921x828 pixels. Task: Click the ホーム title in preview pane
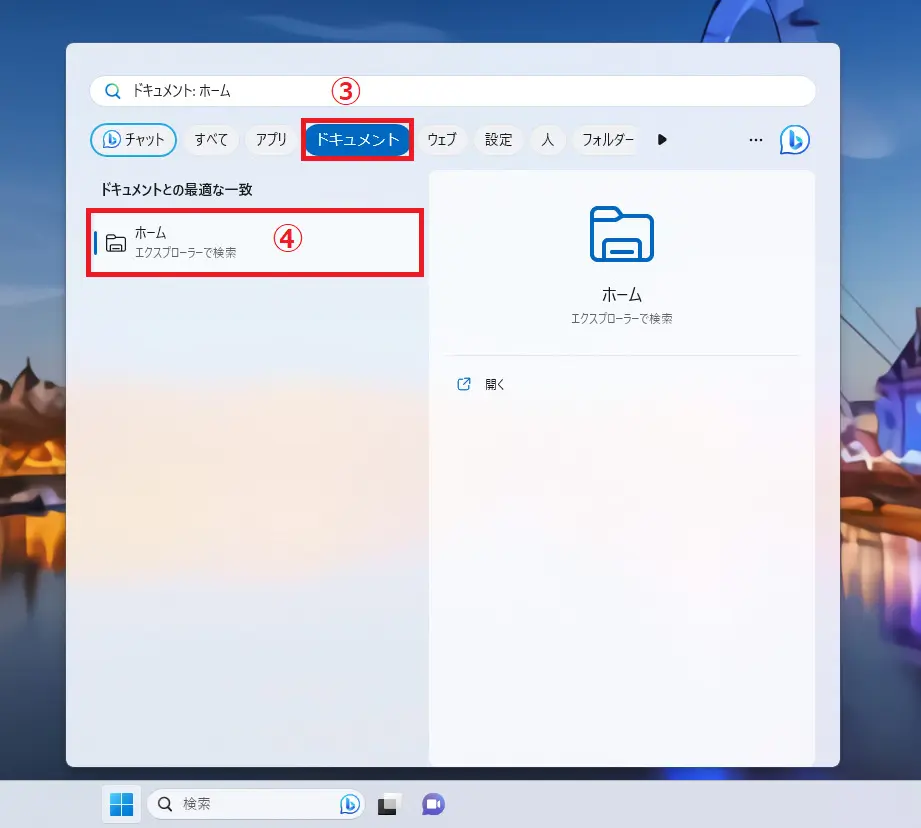click(x=621, y=294)
